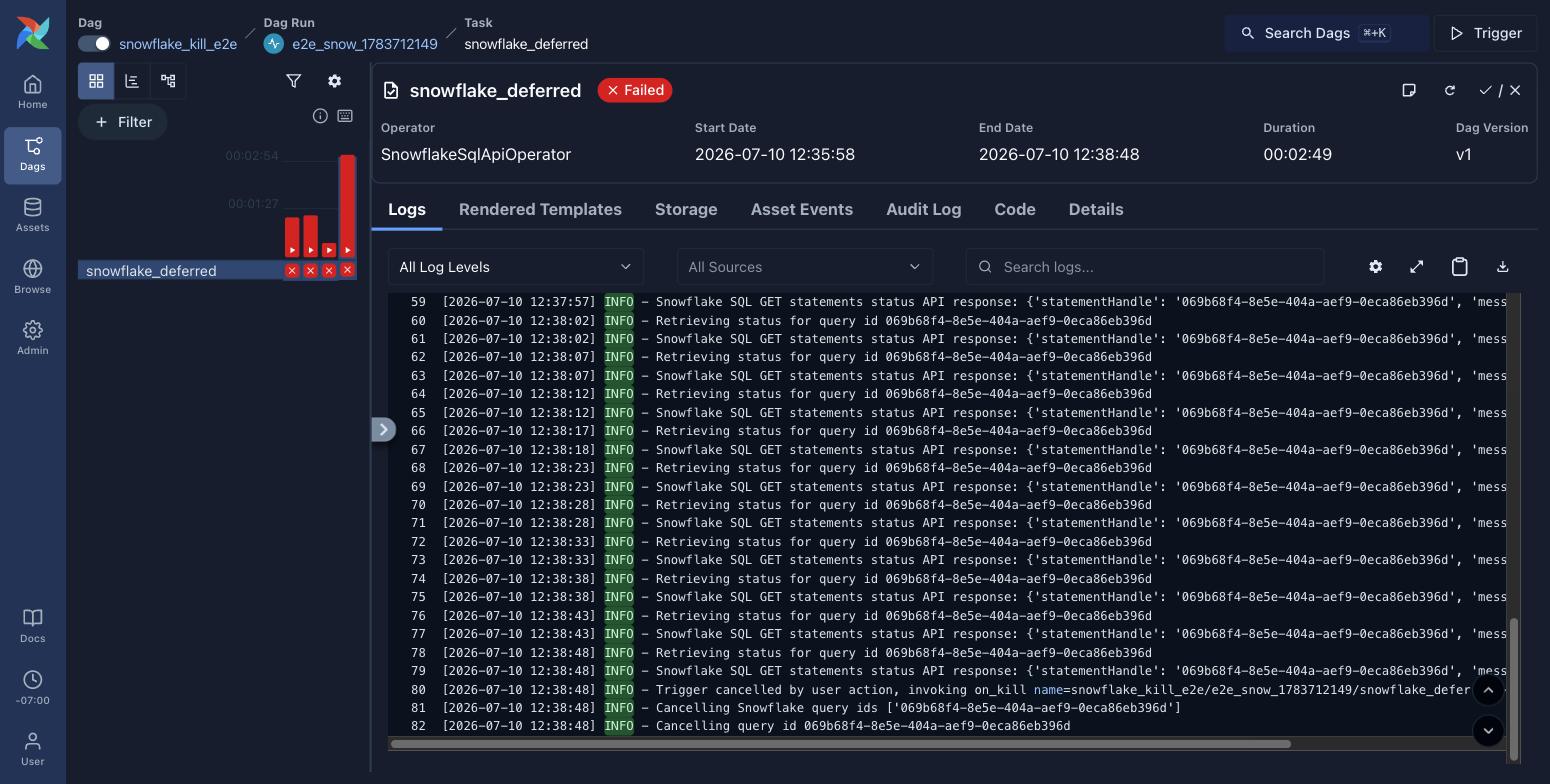Screen dimensions: 1550x784
Task: Click the SnowflakeSqlApiOperator operator value
Action: [x=476, y=154]
